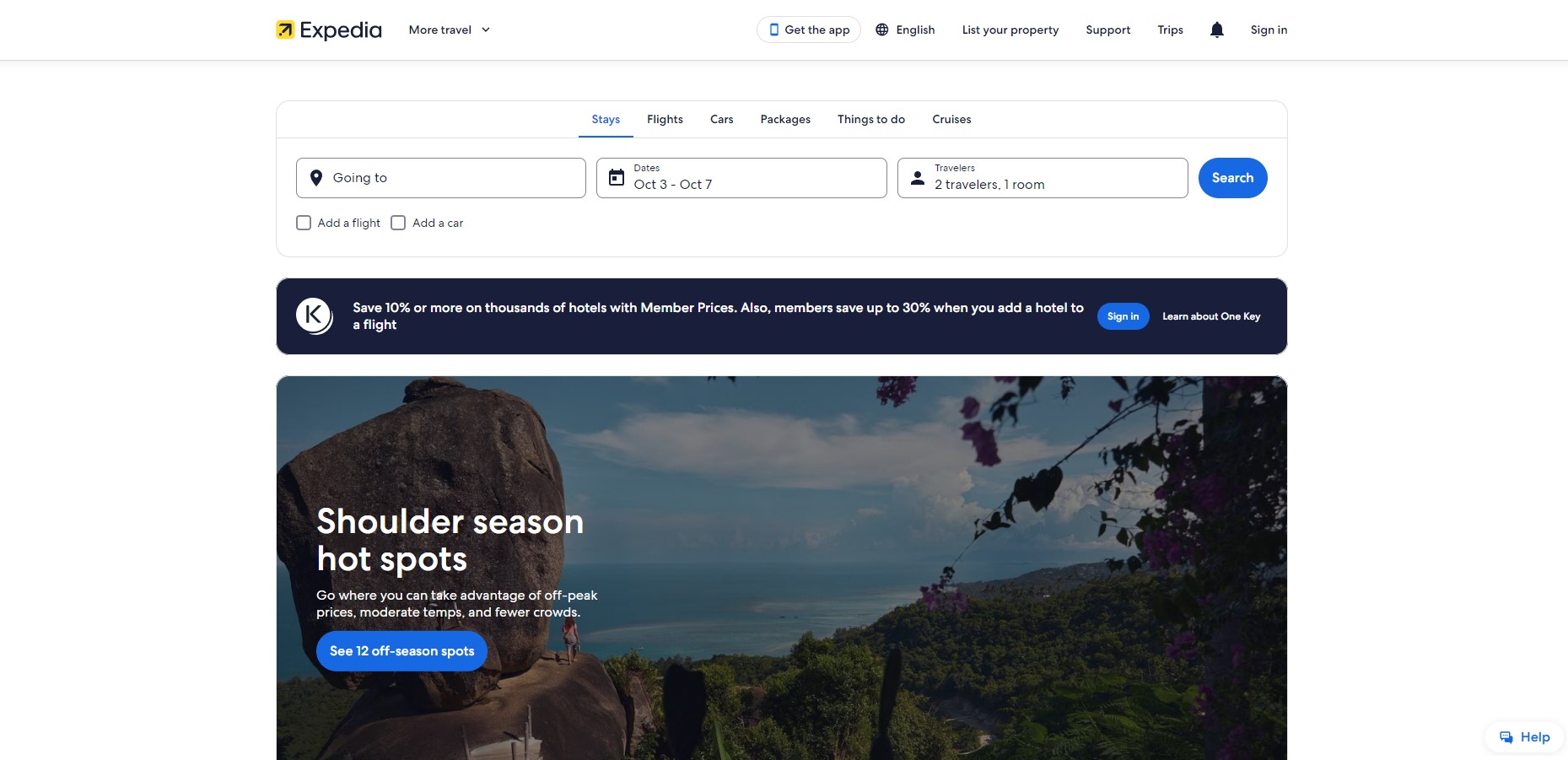
Task: Open Learn about One Key link
Action: tap(1211, 316)
